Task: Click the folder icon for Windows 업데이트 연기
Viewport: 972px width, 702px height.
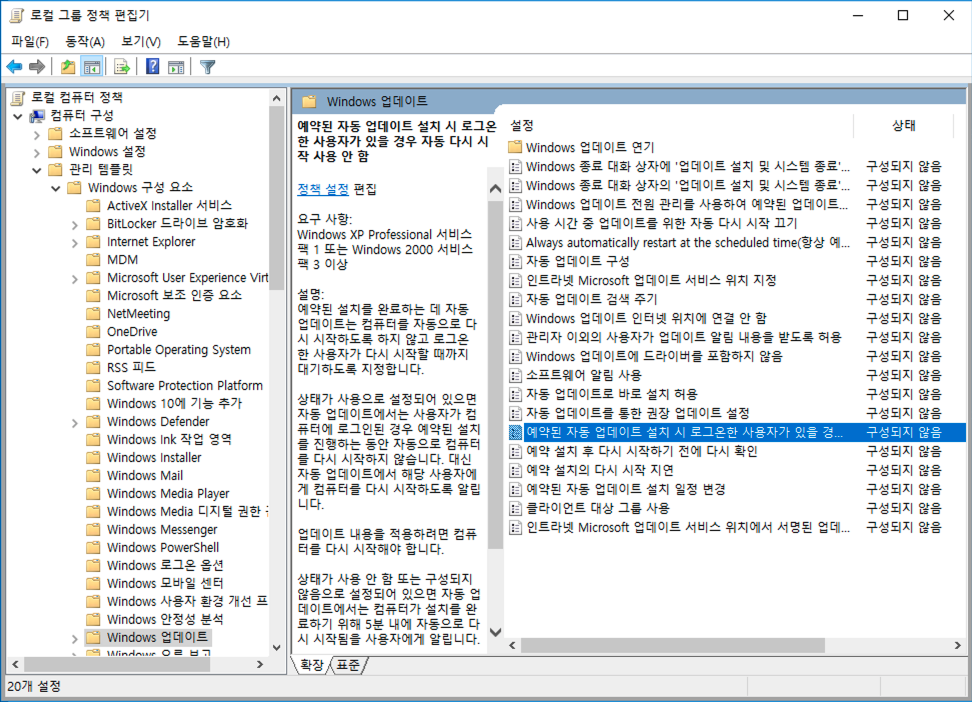Action: tap(515, 147)
